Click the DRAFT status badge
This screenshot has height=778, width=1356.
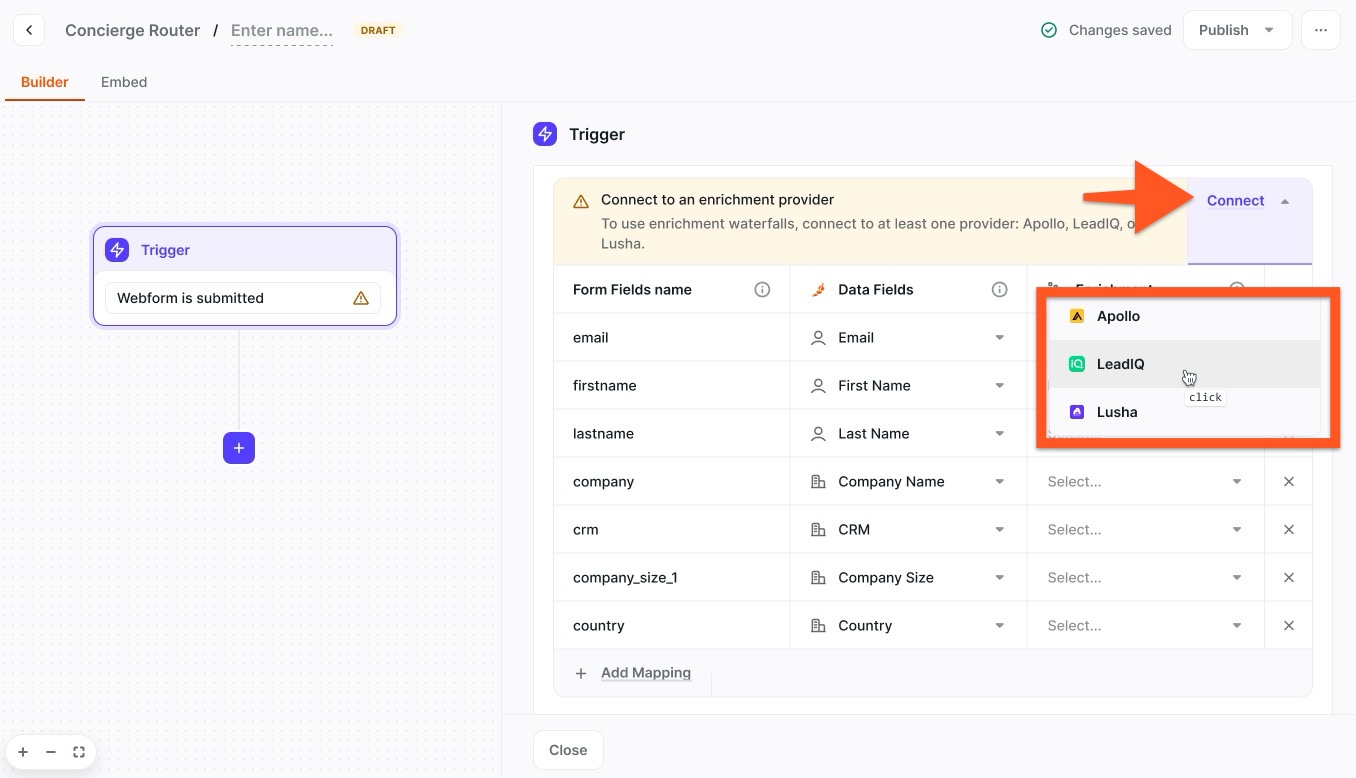(378, 30)
